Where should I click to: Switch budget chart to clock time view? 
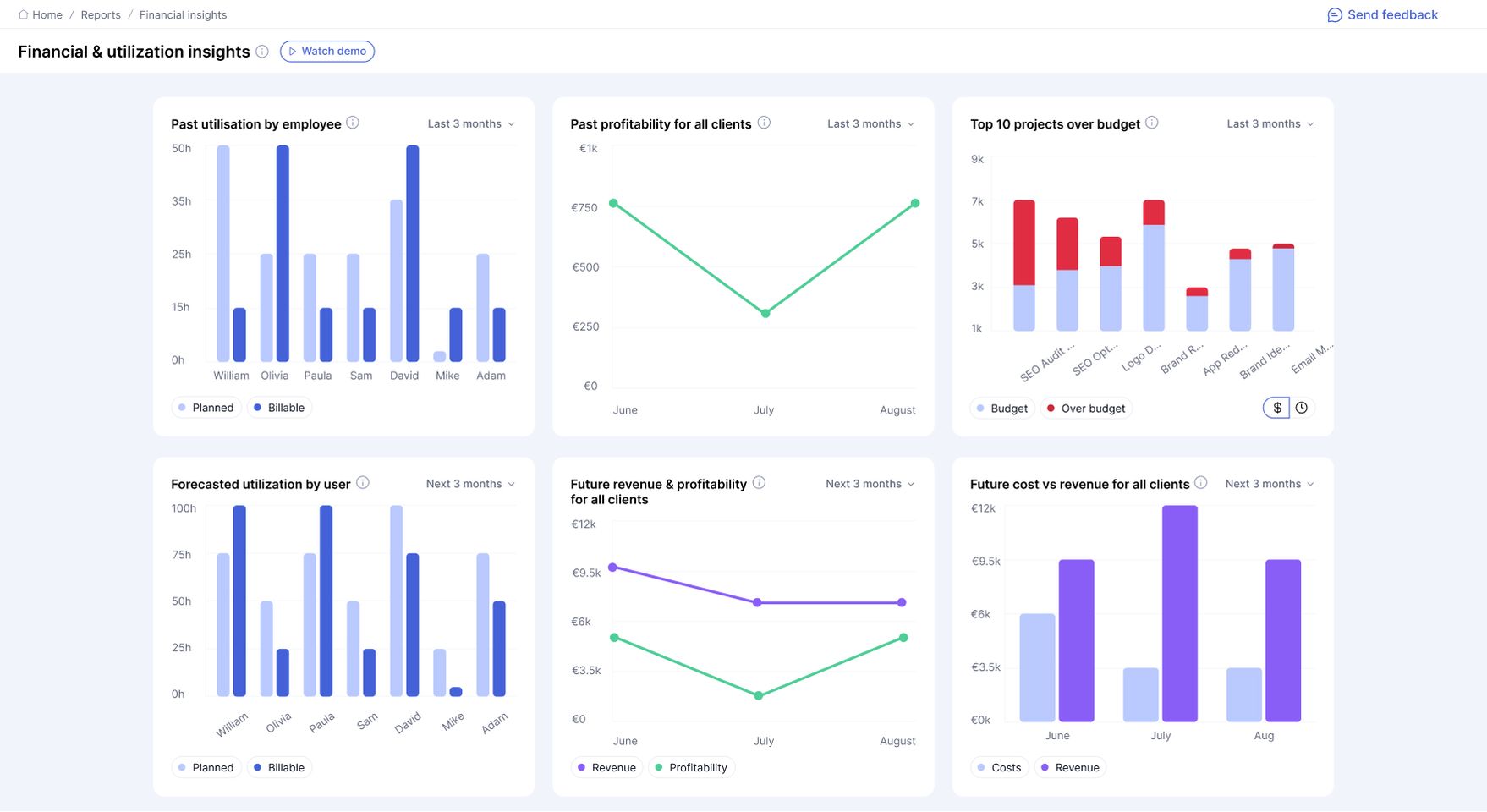pos(1302,408)
